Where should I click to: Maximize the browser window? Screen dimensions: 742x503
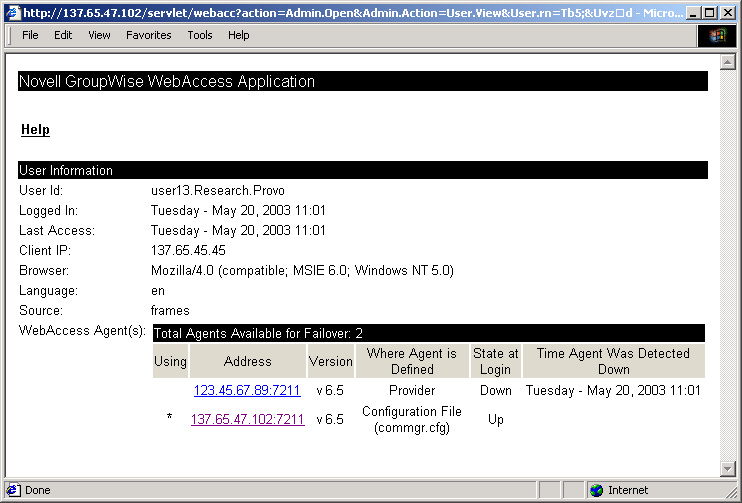pyautogui.click(x=710, y=13)
